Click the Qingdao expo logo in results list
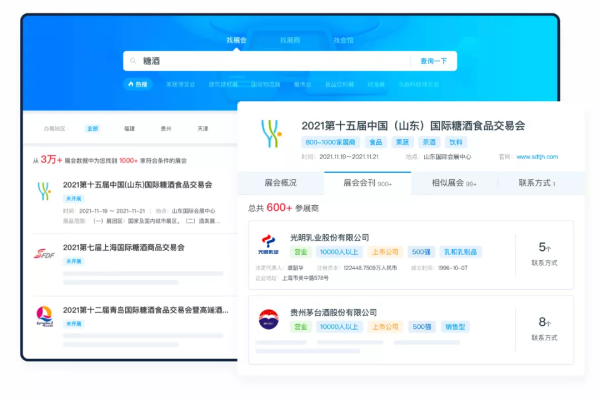Viewport: 600px width, 400px height. coord(44,314)
